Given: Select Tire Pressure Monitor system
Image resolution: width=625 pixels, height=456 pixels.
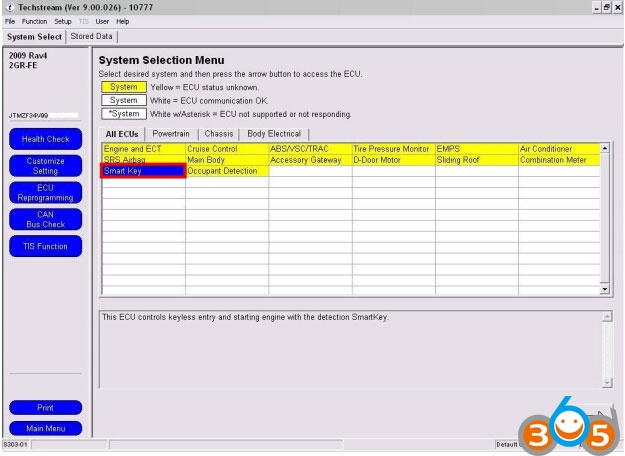Looking at the screenshot, I should click(x=393, y=149).
